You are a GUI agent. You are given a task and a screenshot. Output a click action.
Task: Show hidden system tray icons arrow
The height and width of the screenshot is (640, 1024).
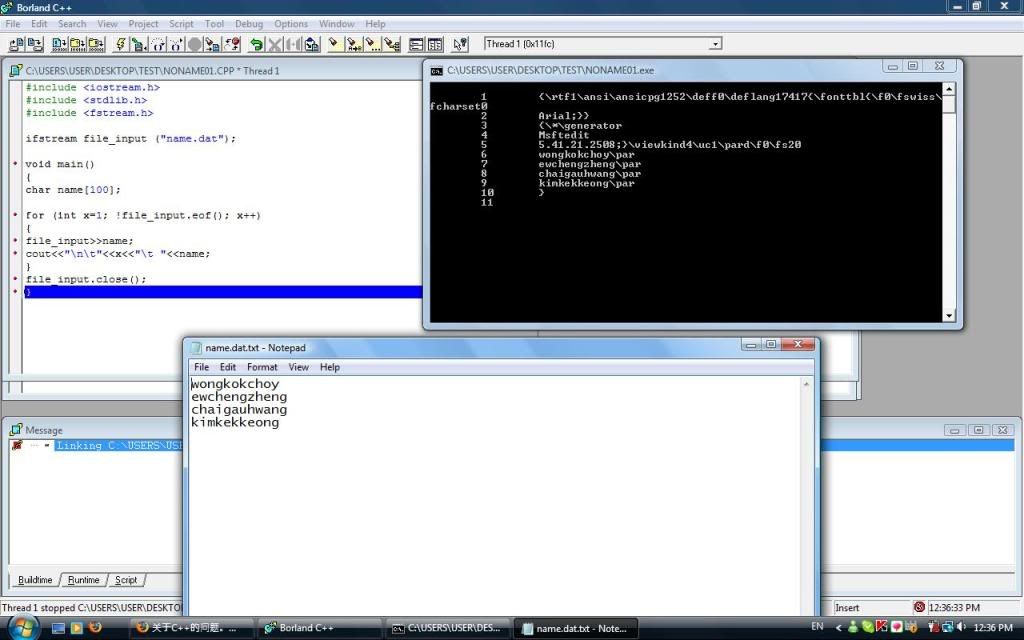[837, 628]
